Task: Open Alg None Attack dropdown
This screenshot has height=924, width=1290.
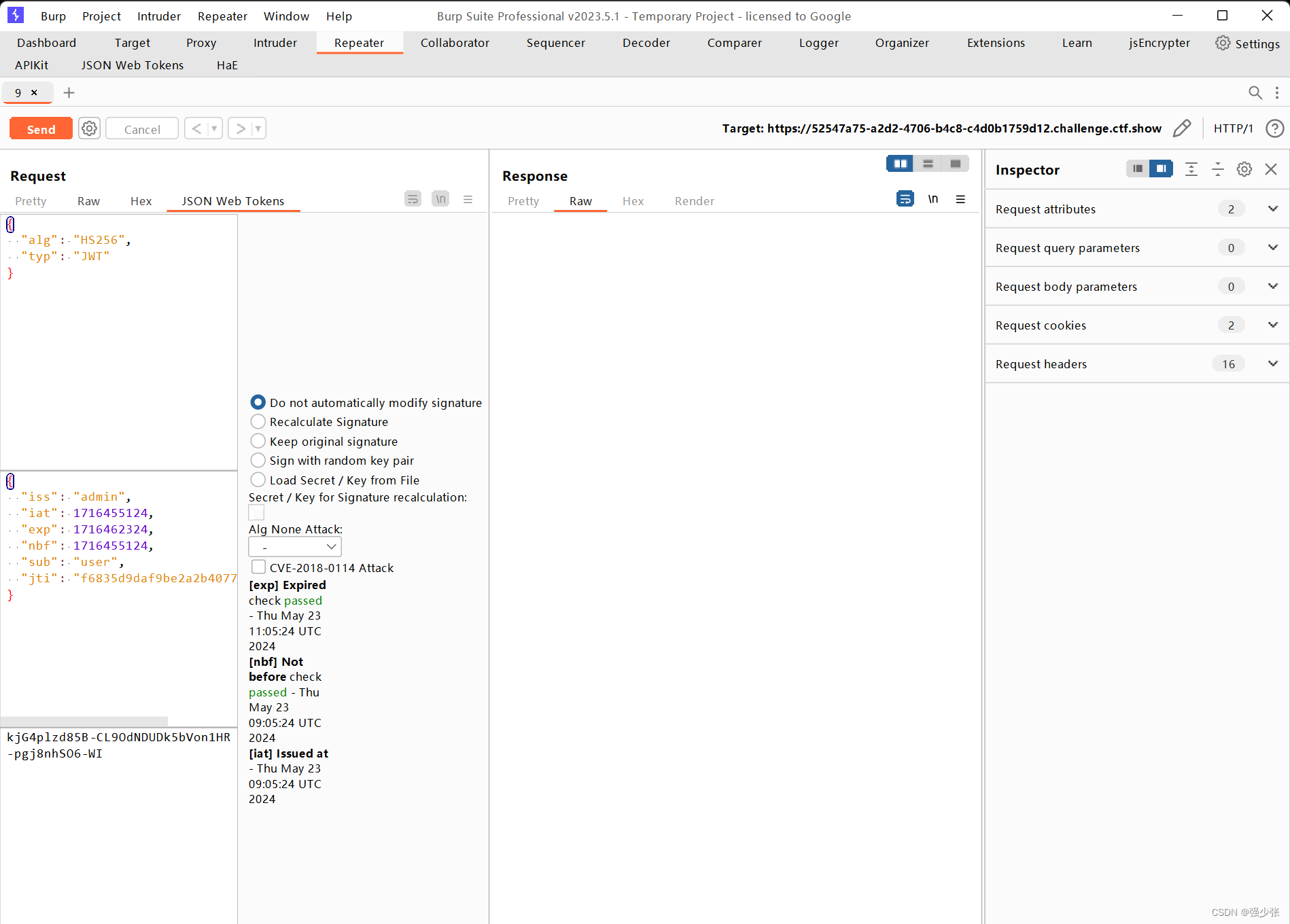Action: point(295,546)
